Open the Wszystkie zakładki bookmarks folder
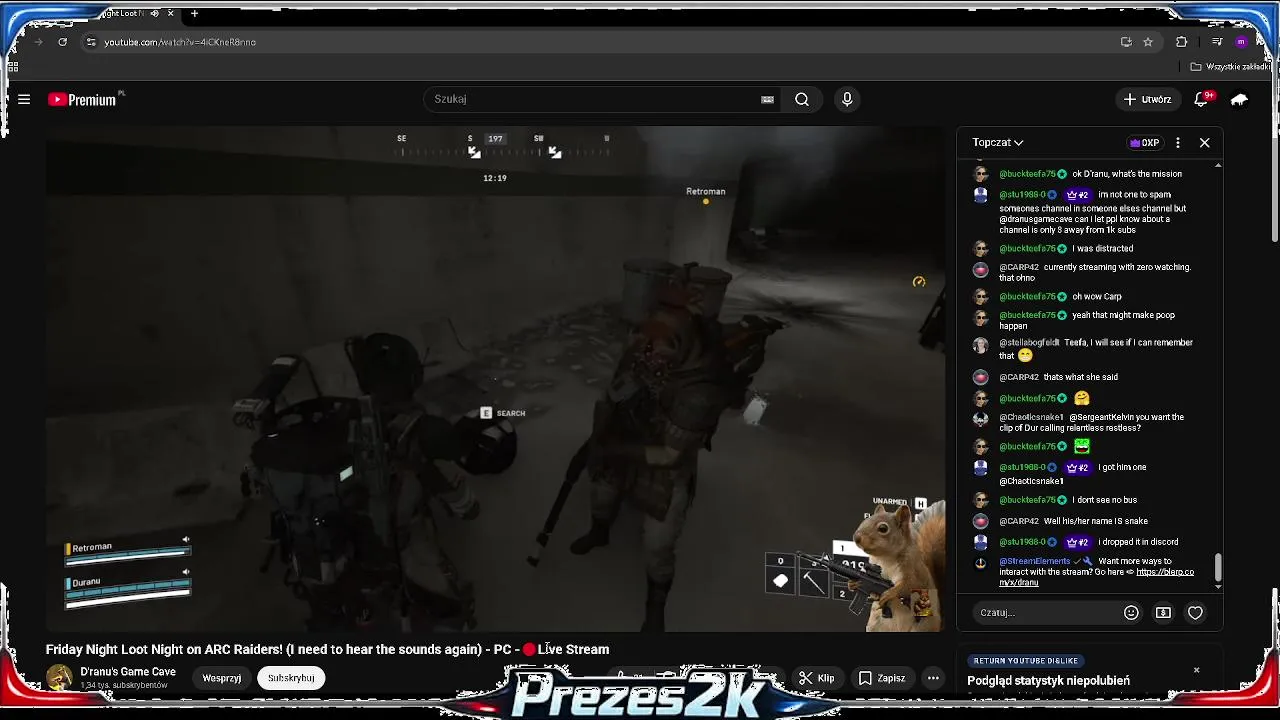Screen dimensions: 1280x720 tap(1231, 67)
